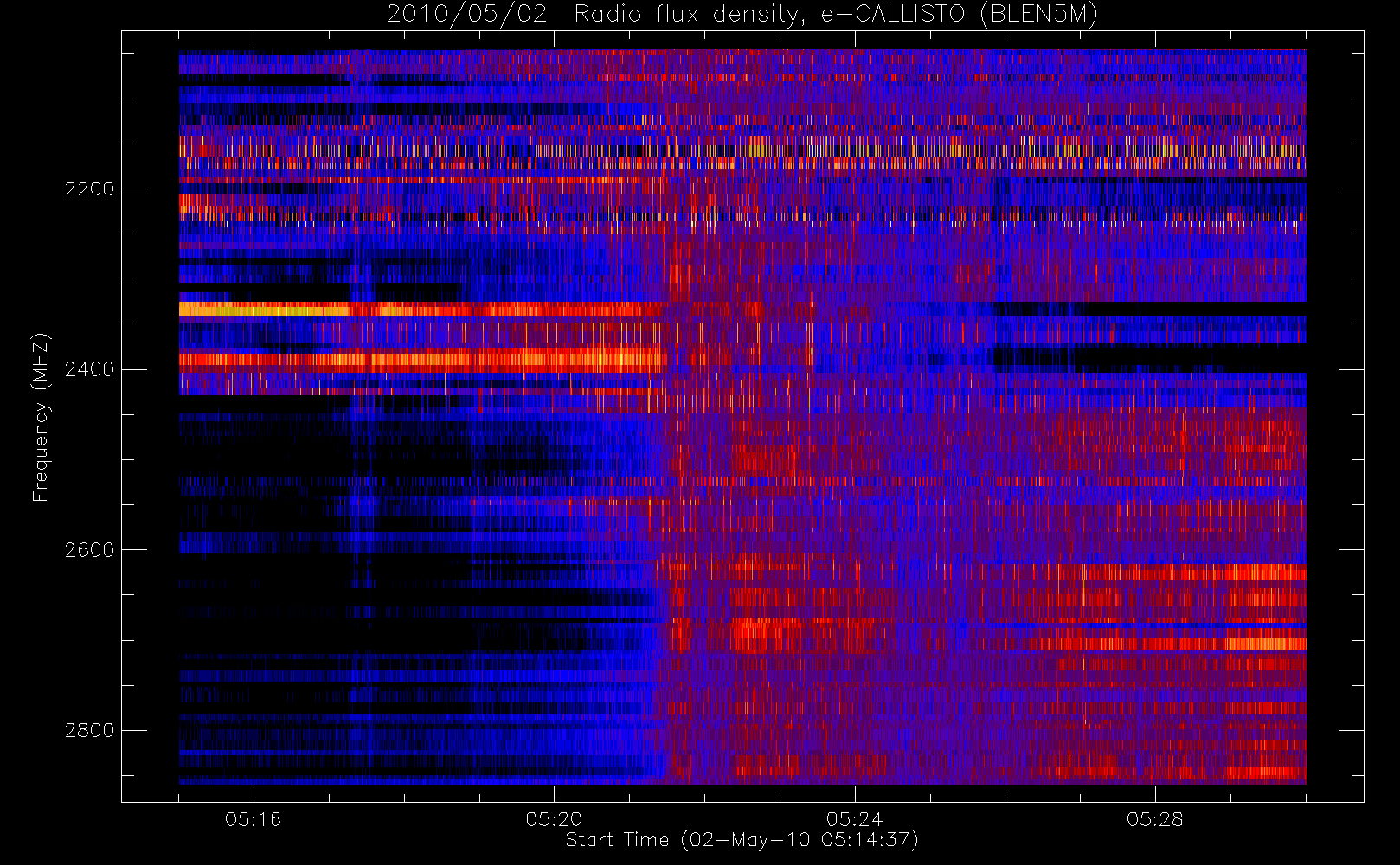Click the 05:16 time tick label

(x=254, y=819)
